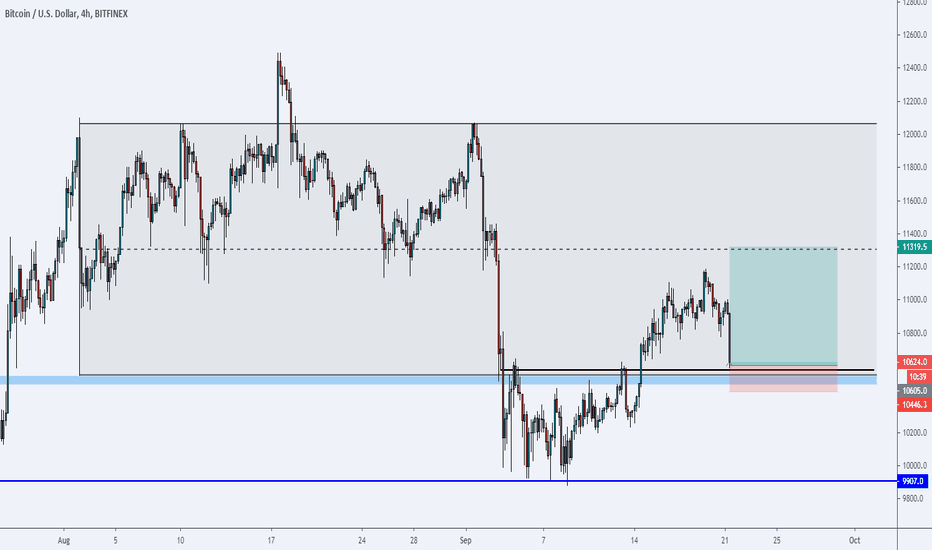Click the 21 date label on time axis

[725, 540]
